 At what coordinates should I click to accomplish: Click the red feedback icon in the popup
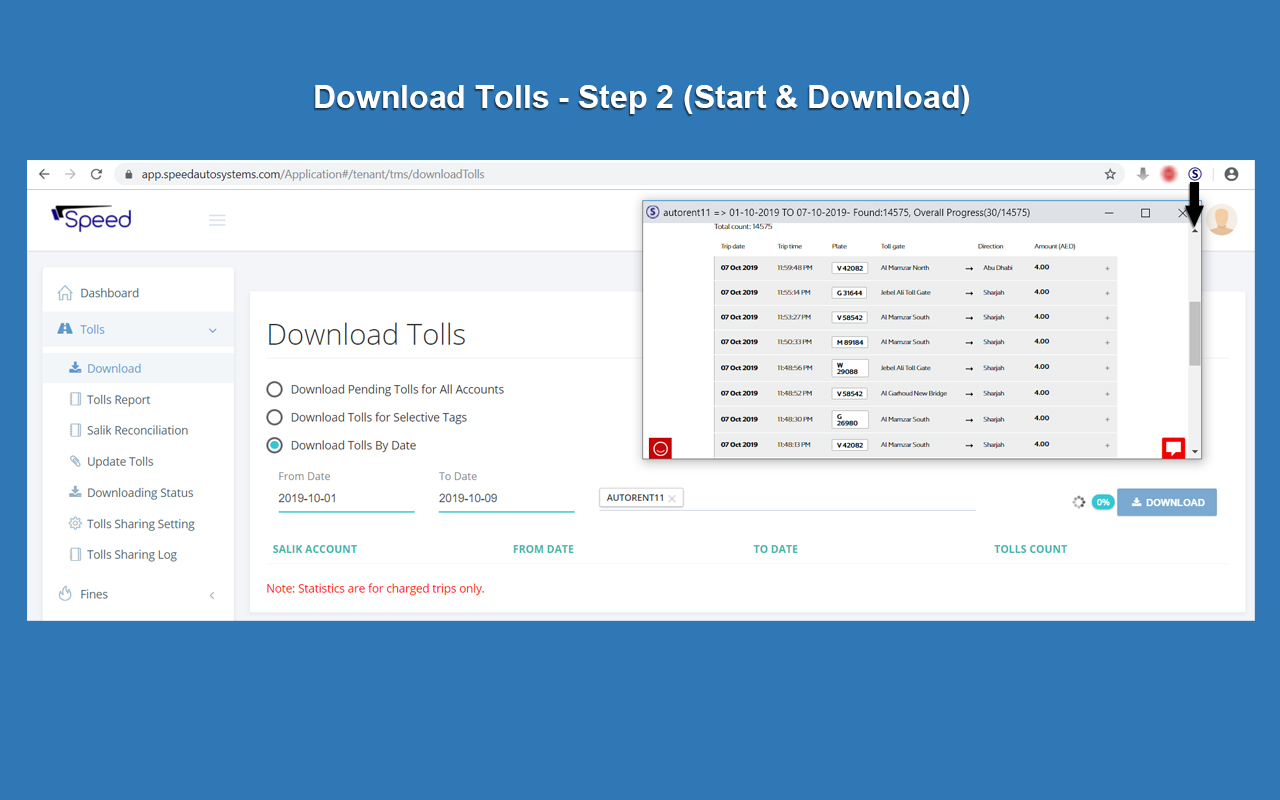click(x=1173, y=448)
